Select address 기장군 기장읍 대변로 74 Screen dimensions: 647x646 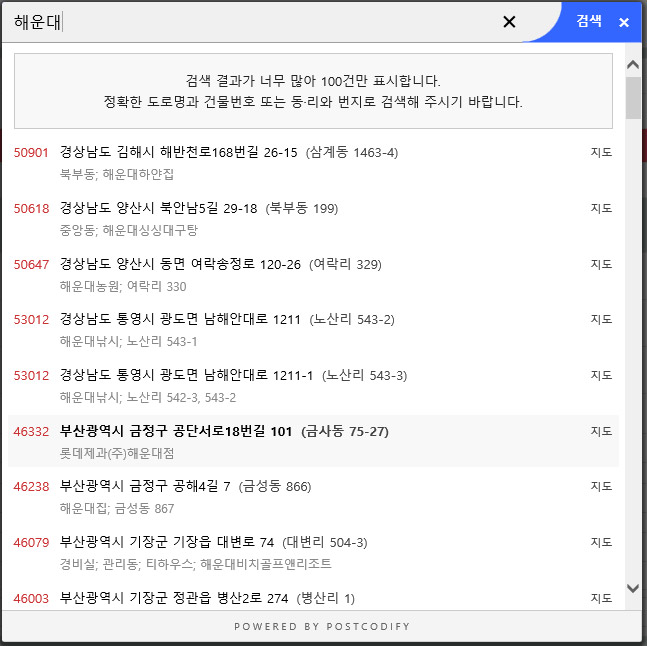pyautogui.click(x=167, y=542)
